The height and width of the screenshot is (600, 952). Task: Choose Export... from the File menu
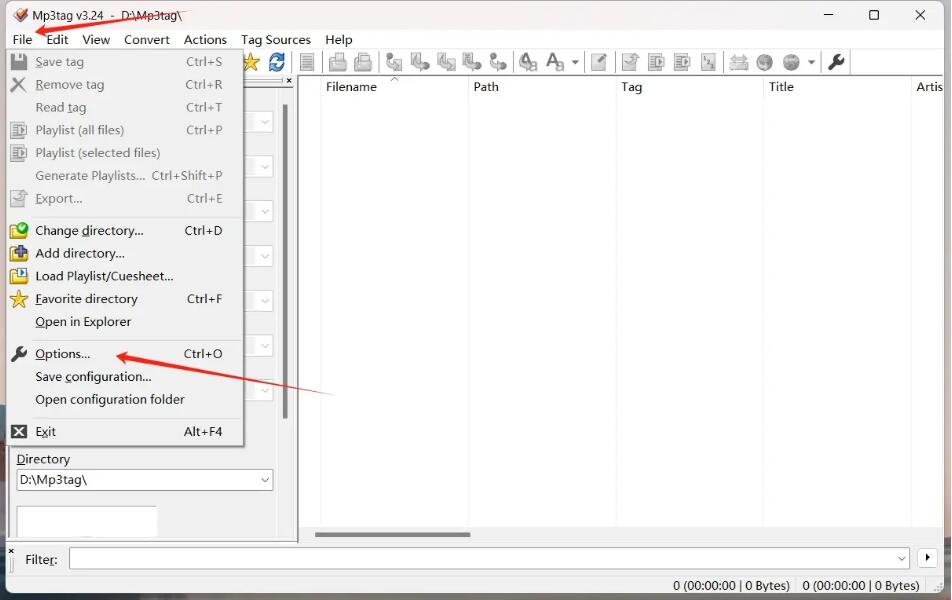125,199
